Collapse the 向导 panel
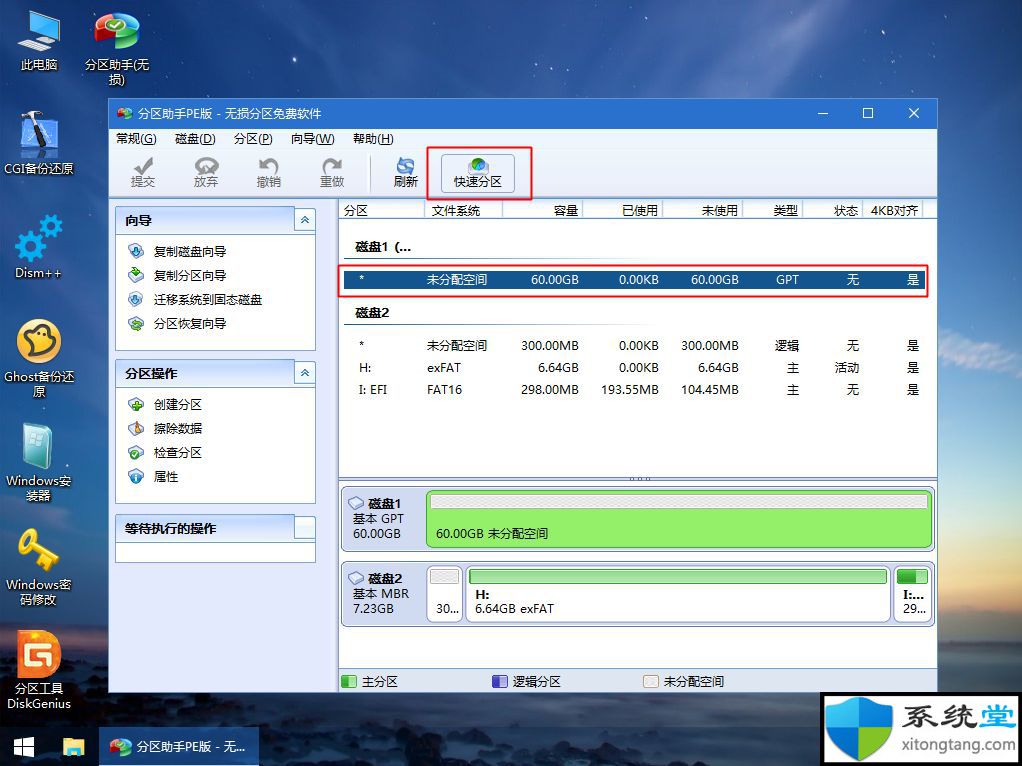The height and width of the screenshot is (766, 1022). tap(304, 220)
